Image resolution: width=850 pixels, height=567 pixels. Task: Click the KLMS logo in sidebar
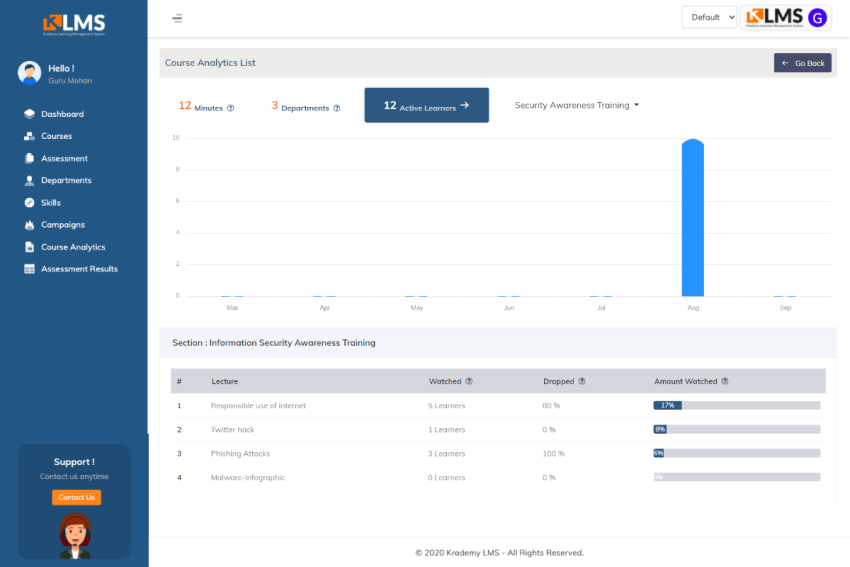pos(74,24)
